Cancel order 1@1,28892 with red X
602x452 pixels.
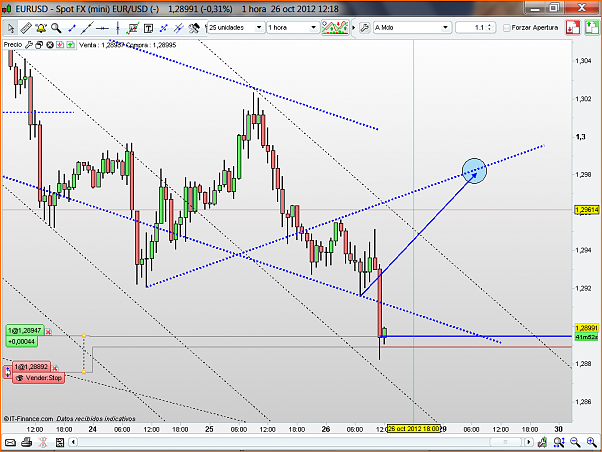(55, 368)
